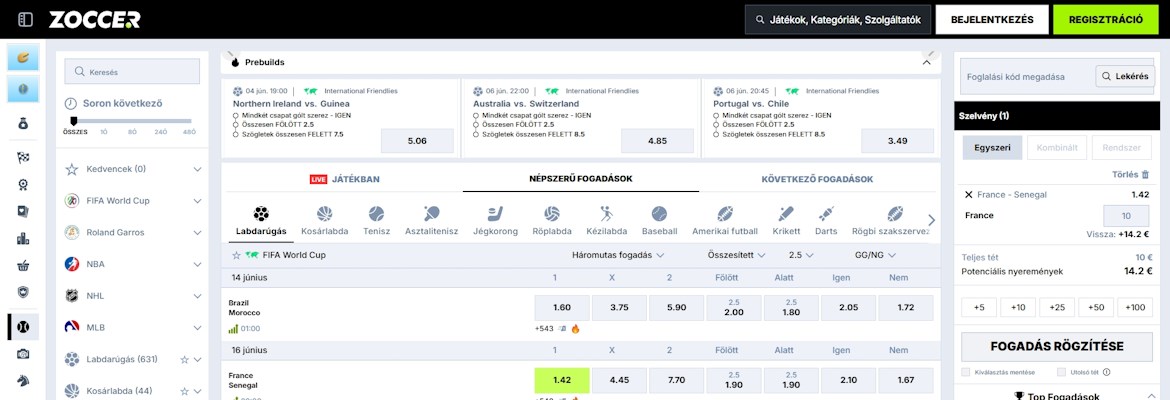Add stake with the +100 button
The height and width of the screenshot is (400, 1170).
coord(1134,307)
